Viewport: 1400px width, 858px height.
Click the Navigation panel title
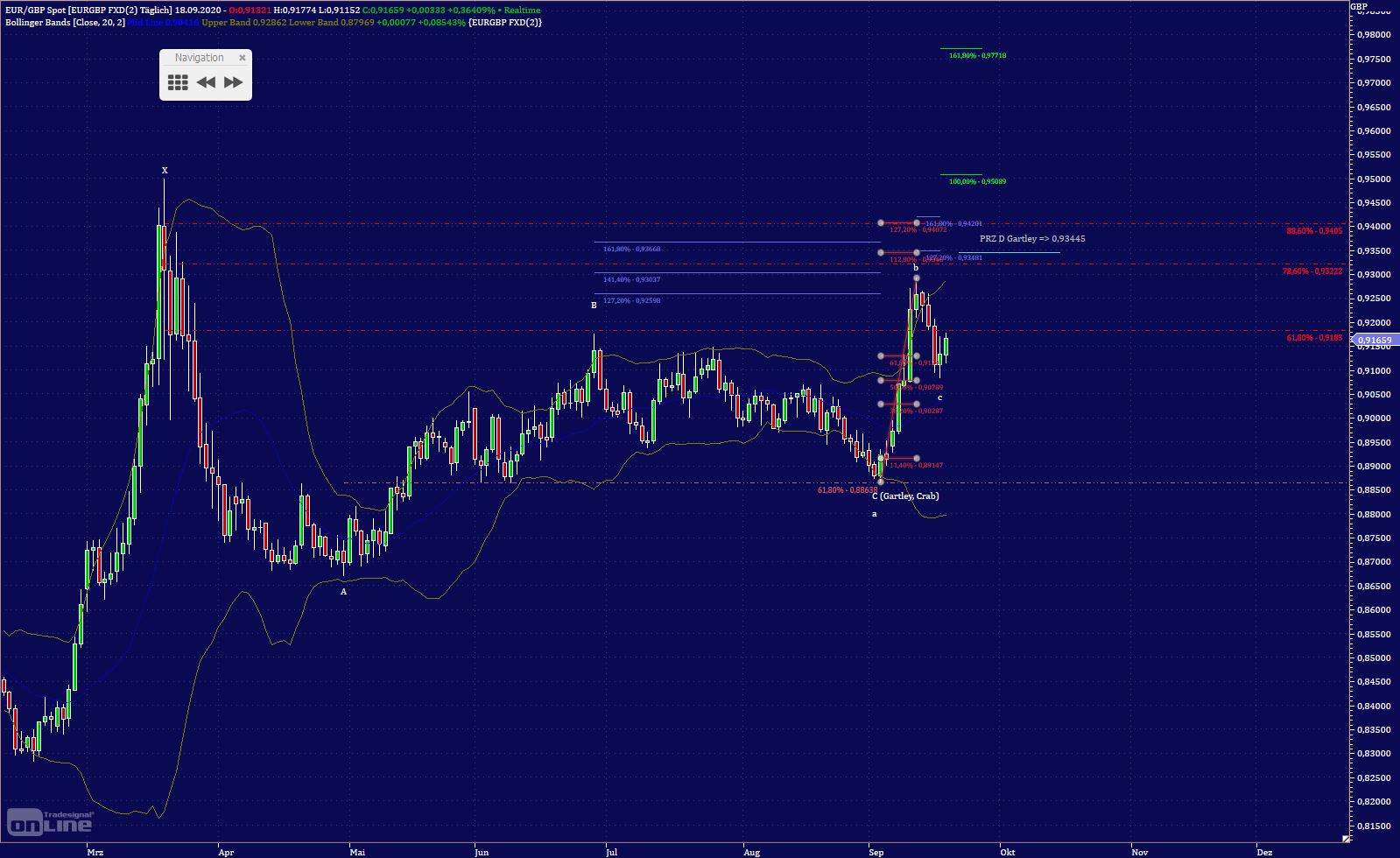[199, 58]
